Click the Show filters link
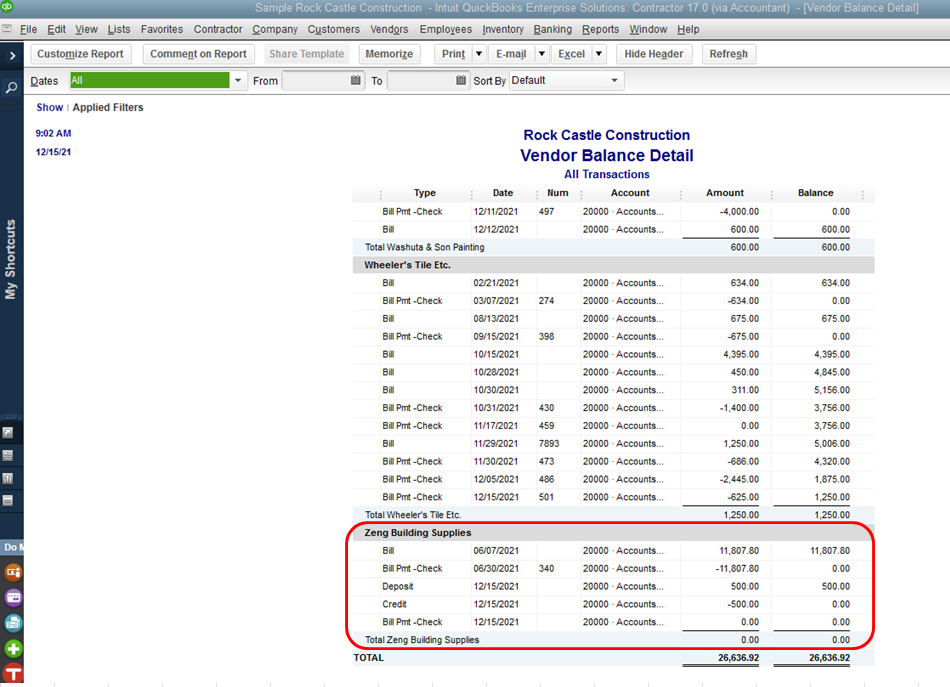Viewport: 950px width, 687px height. coord(50,107)
